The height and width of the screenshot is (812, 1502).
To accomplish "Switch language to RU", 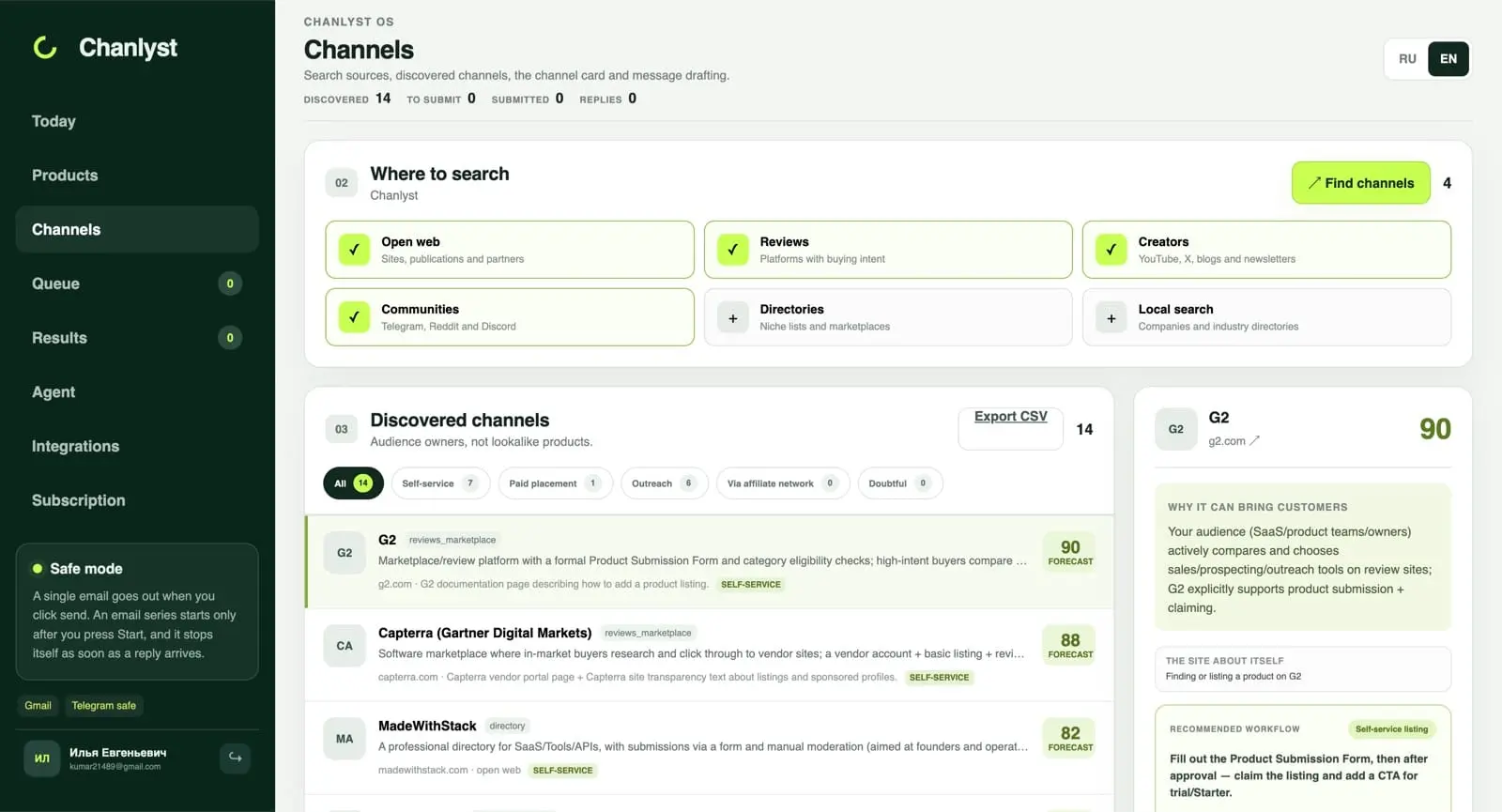I will [1407, 58].
